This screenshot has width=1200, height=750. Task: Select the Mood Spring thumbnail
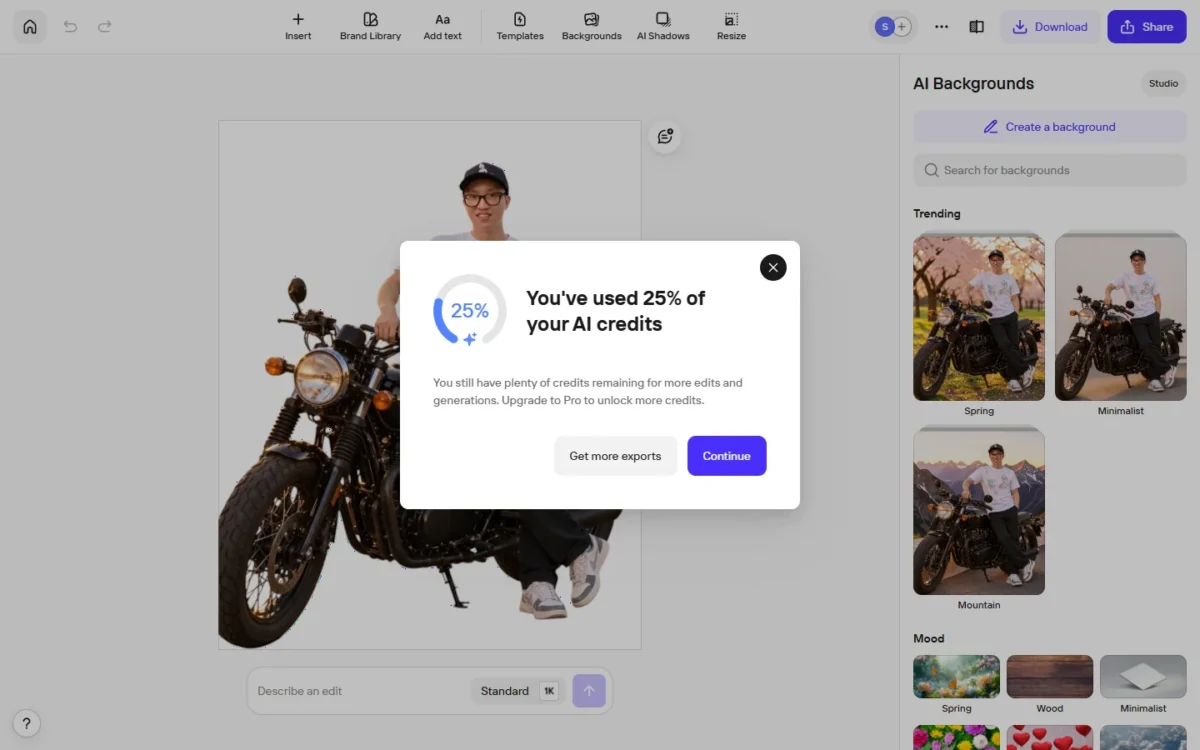click(x=956, y=677)
